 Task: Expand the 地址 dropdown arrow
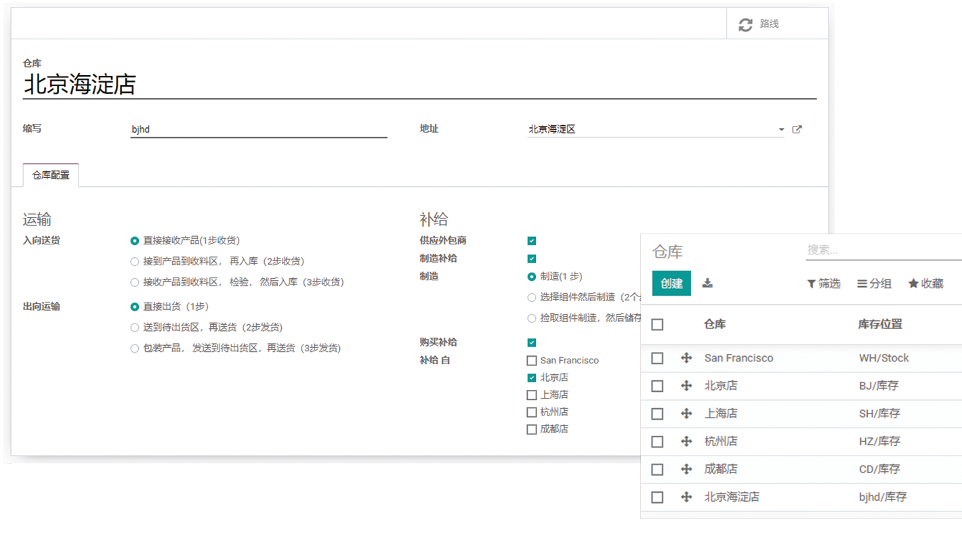point(781,130)
